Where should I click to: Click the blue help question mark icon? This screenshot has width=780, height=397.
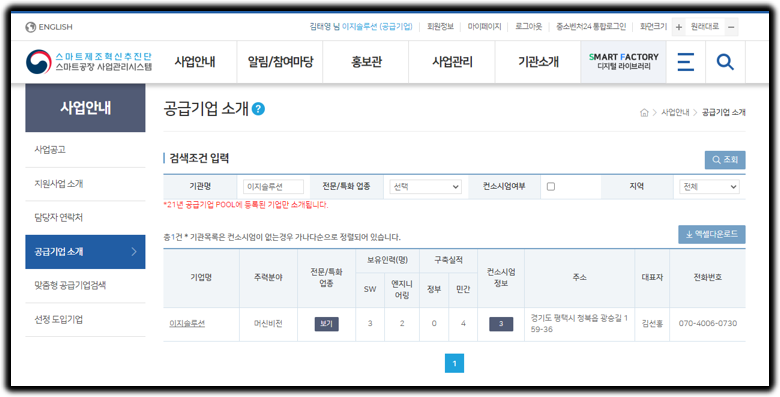[258, 108]
